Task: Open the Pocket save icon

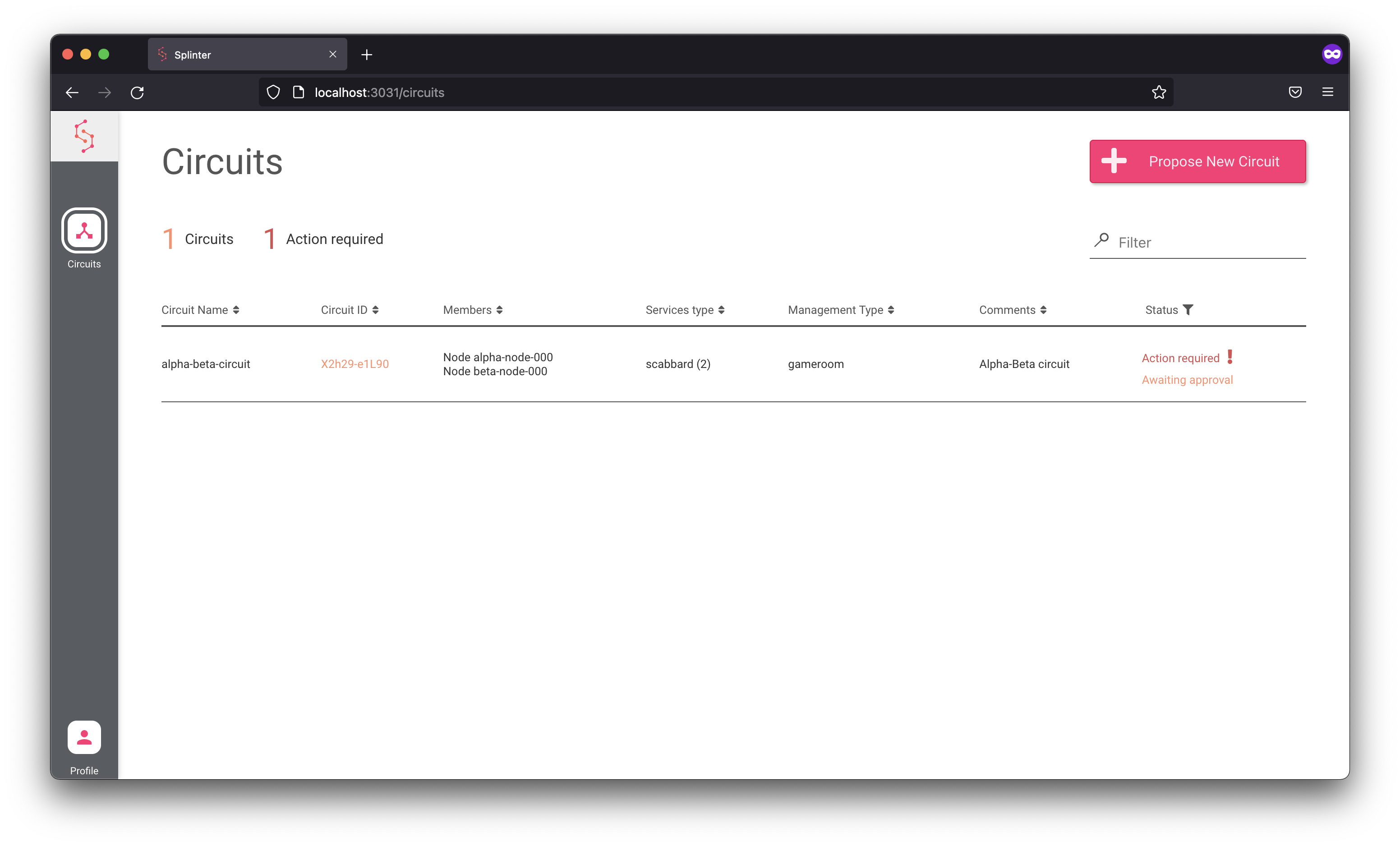Action: click(x=1295, y=92)
